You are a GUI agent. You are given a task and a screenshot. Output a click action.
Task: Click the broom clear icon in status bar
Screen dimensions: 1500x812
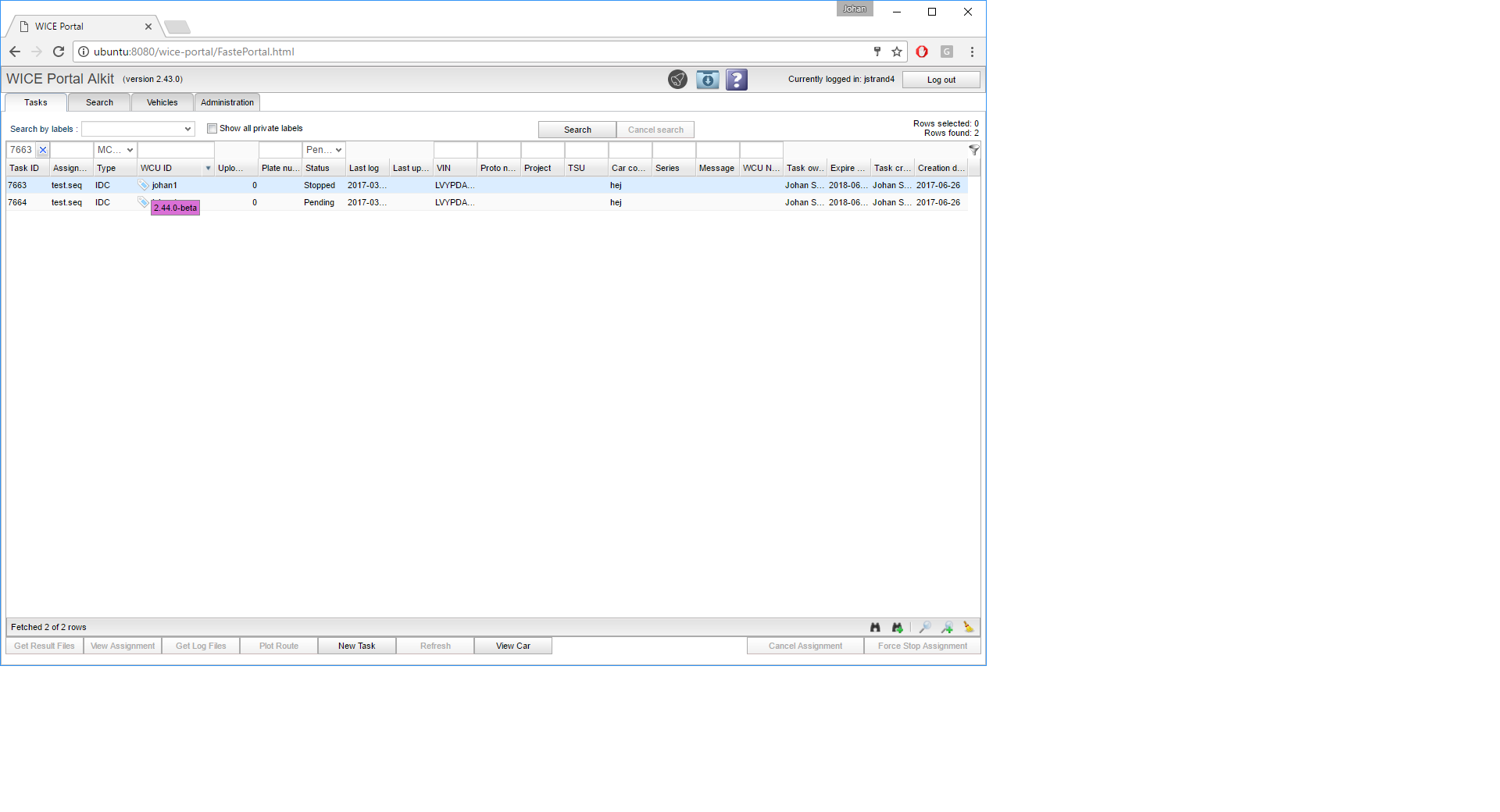[x=969, y=627]
